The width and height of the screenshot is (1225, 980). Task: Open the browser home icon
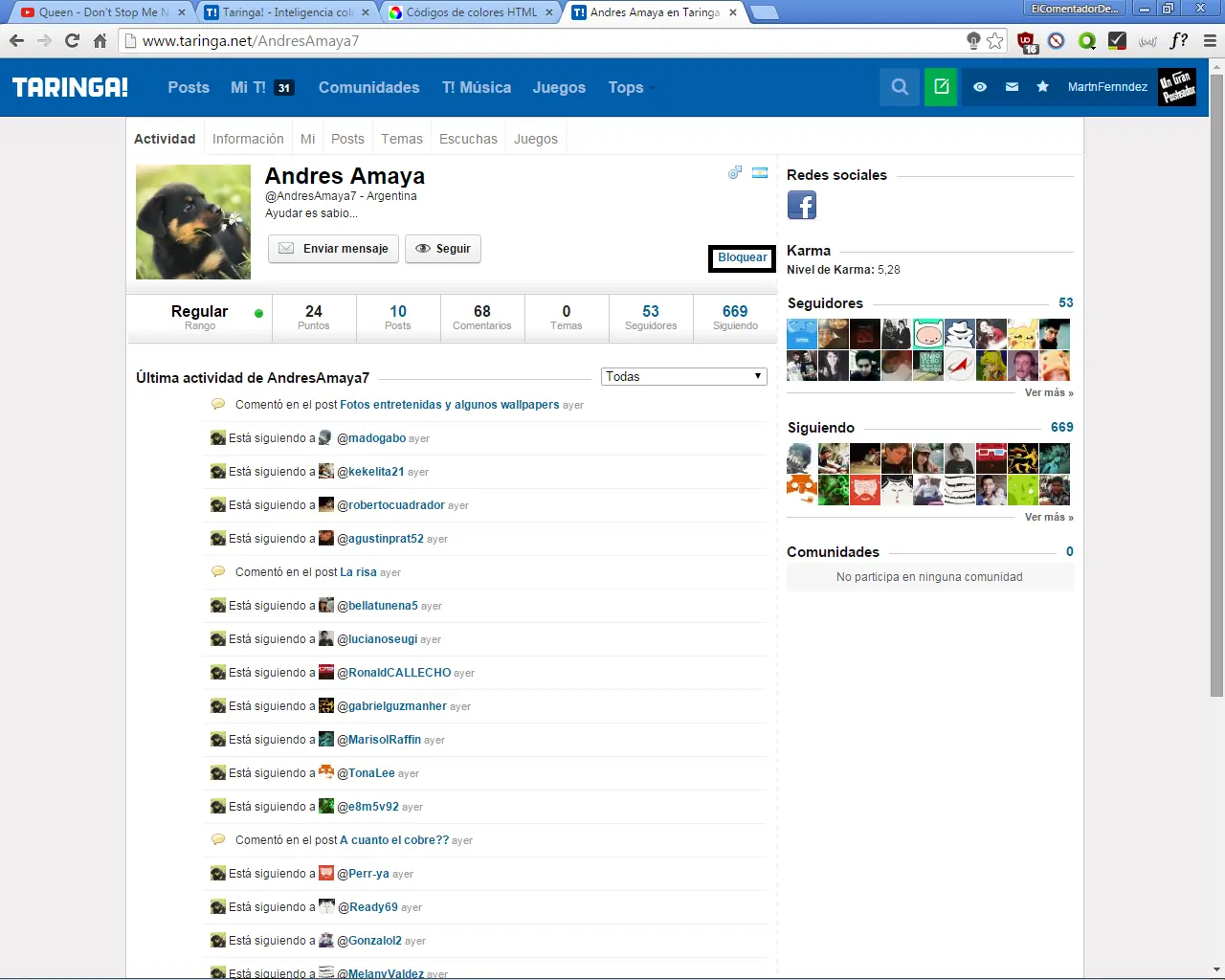pyautogui.click(x=100, y=40)
